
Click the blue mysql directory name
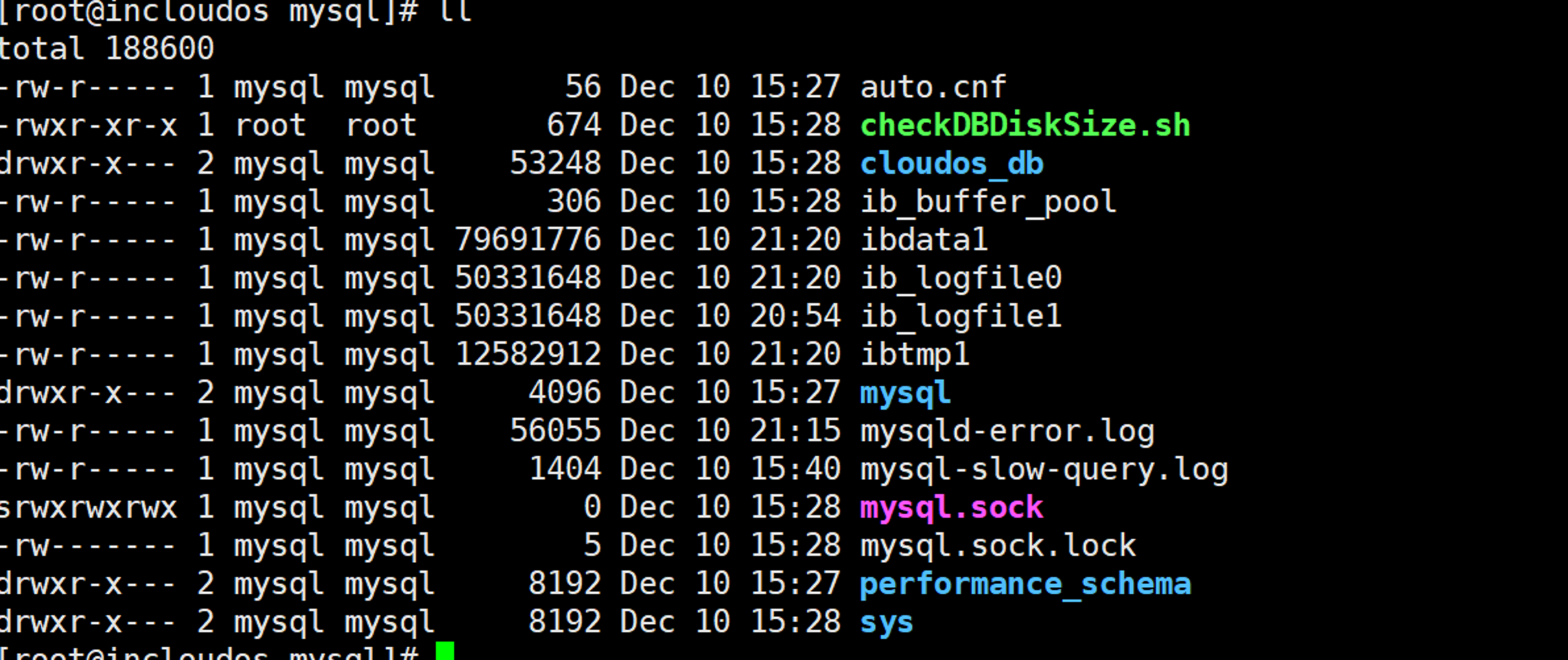click(x=905, y=394)
